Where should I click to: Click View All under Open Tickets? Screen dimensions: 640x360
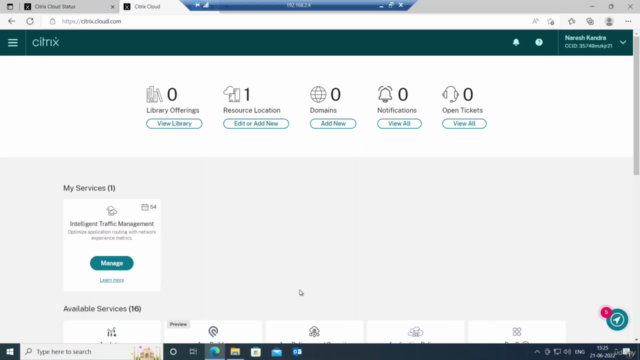[x=464, y=124]
